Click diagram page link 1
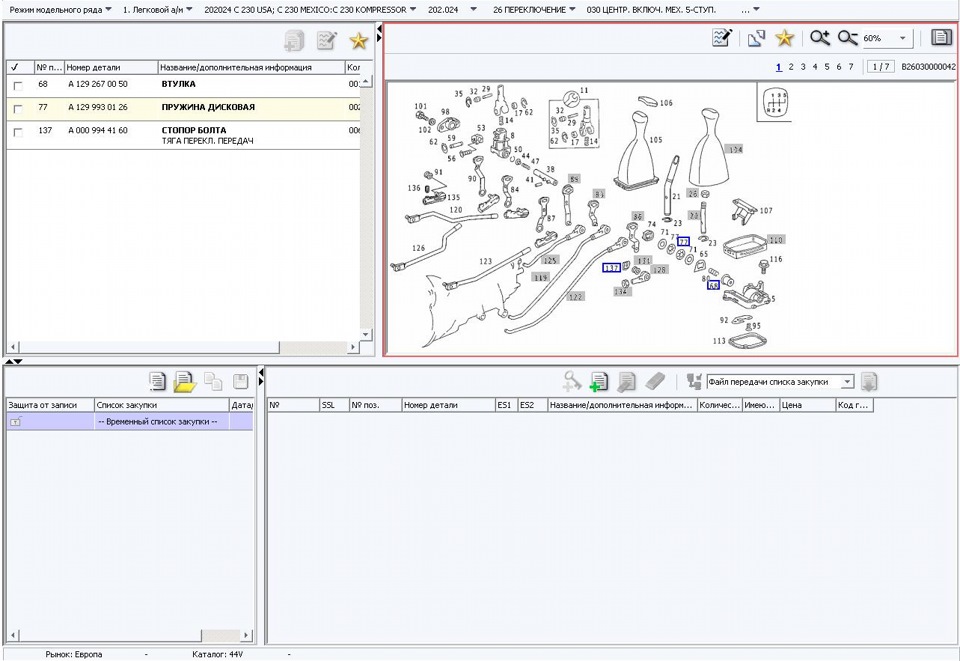 point(779,67)
